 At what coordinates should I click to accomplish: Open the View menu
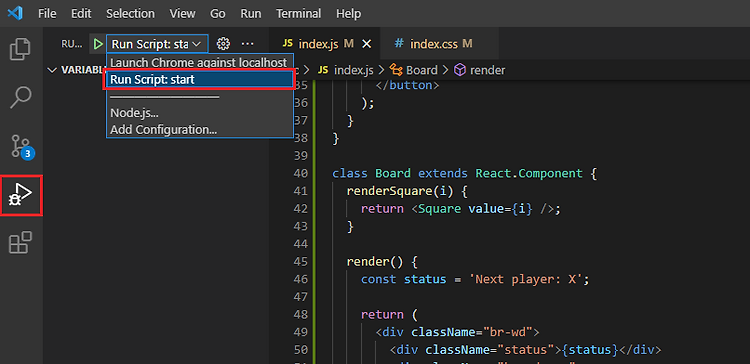[182, 13]
